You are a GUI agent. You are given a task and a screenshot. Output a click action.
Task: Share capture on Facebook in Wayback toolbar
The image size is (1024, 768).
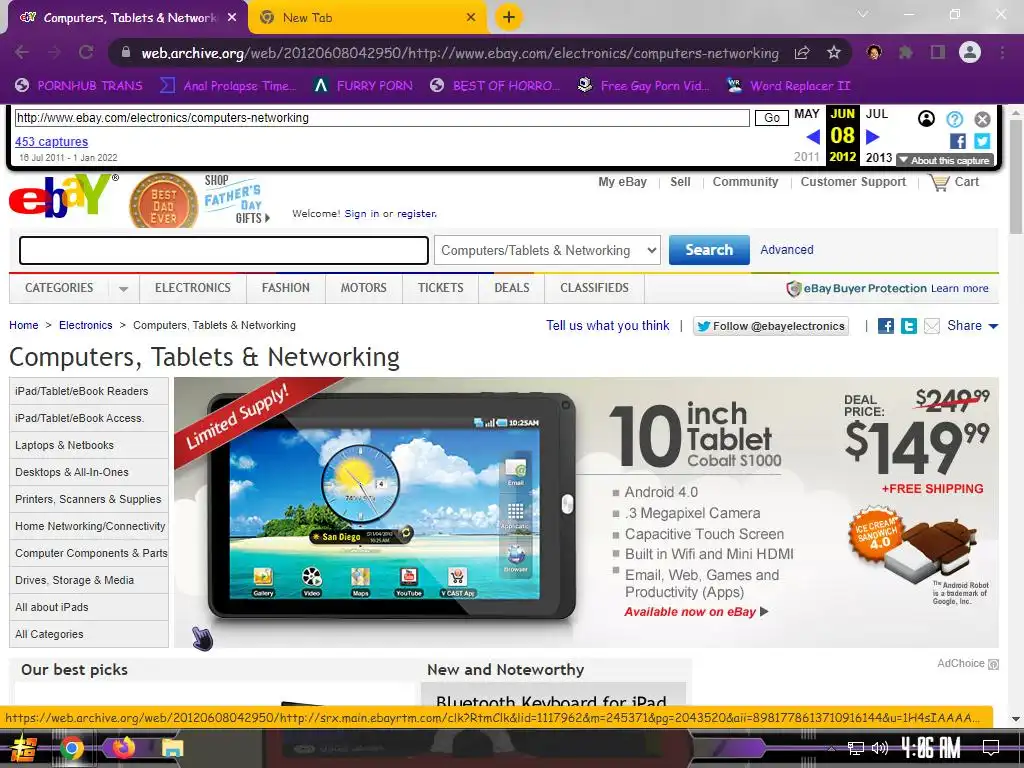pyautogui.click(x=957, y=141)
